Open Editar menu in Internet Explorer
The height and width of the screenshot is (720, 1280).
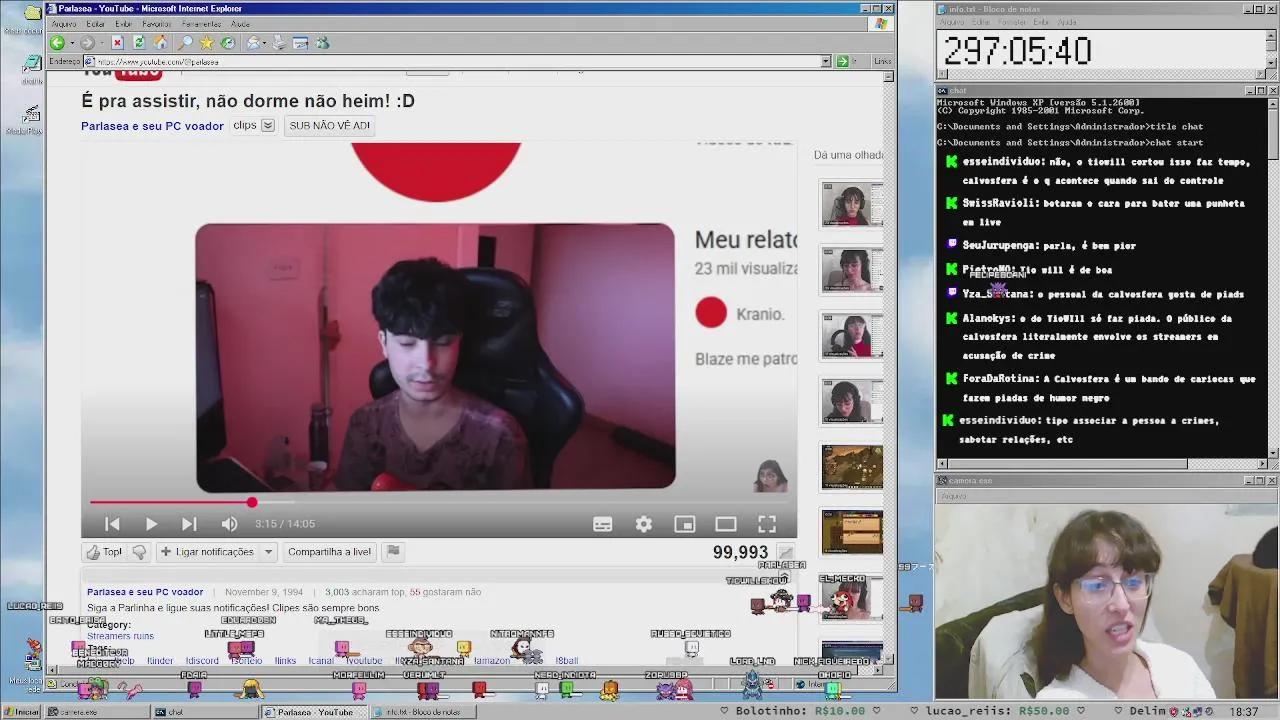point(95,24)
